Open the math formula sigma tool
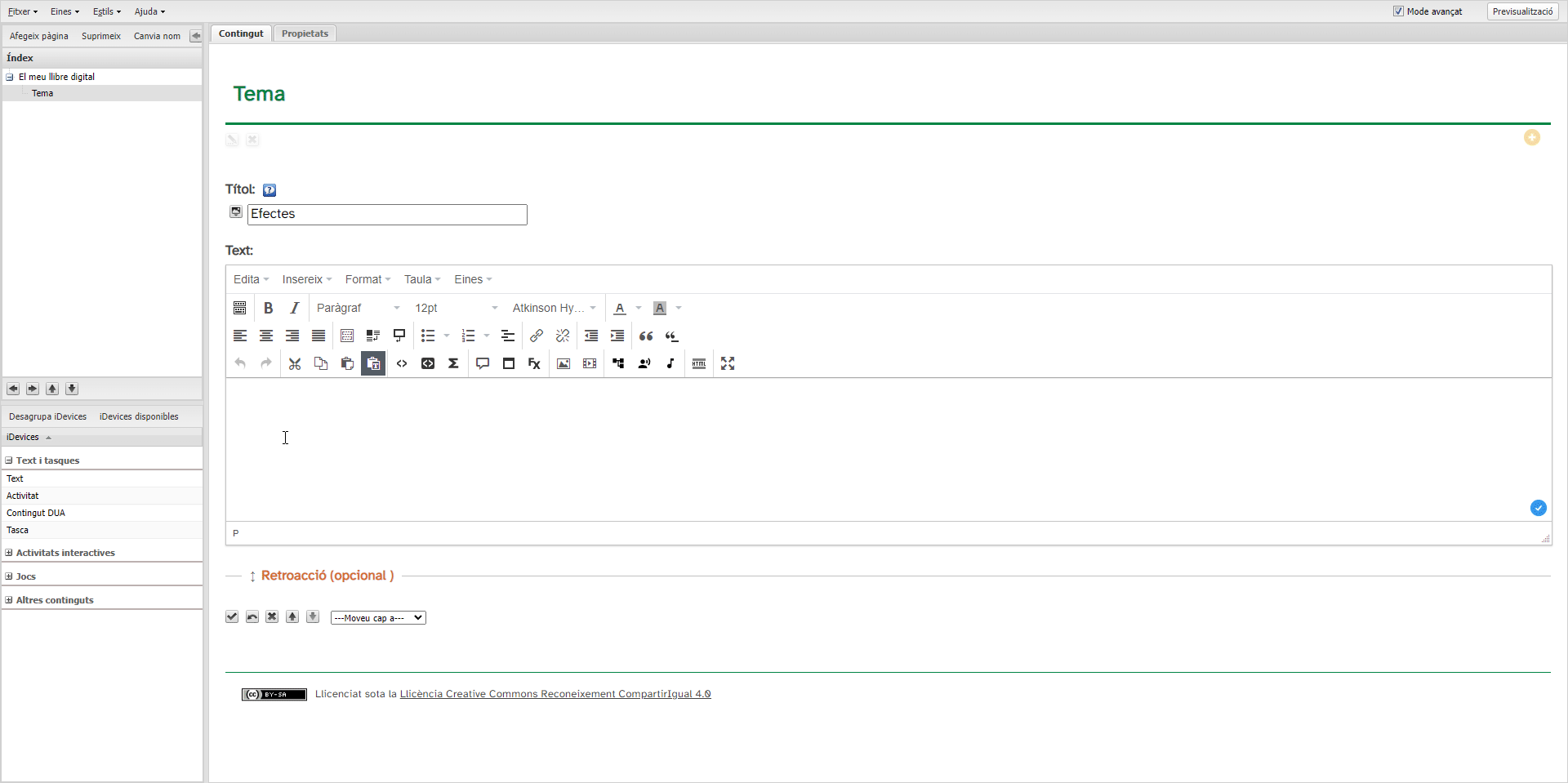1568x783 pixels. 453,363
